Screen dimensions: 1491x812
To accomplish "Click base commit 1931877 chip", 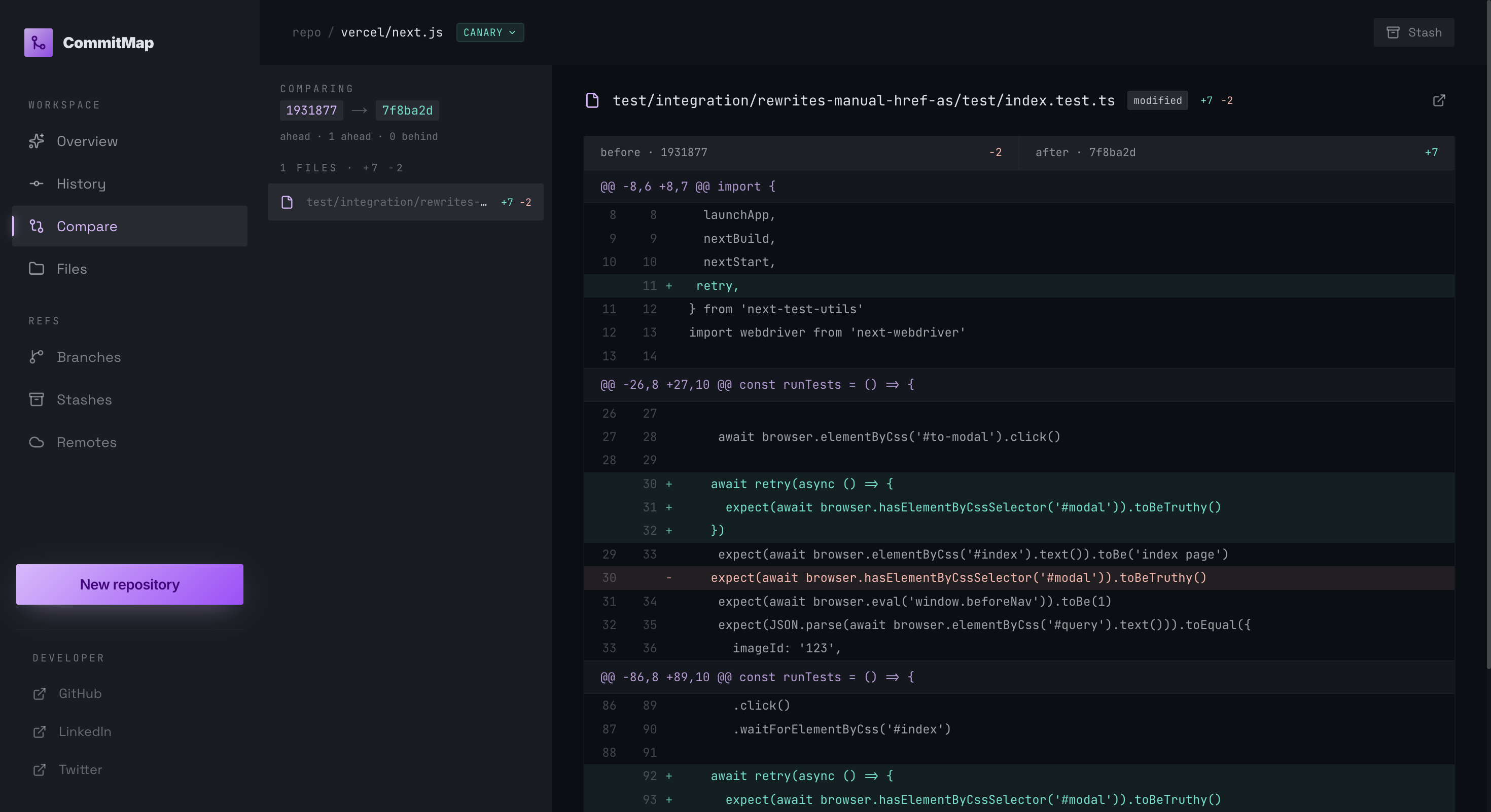I will tap(311, 110).
